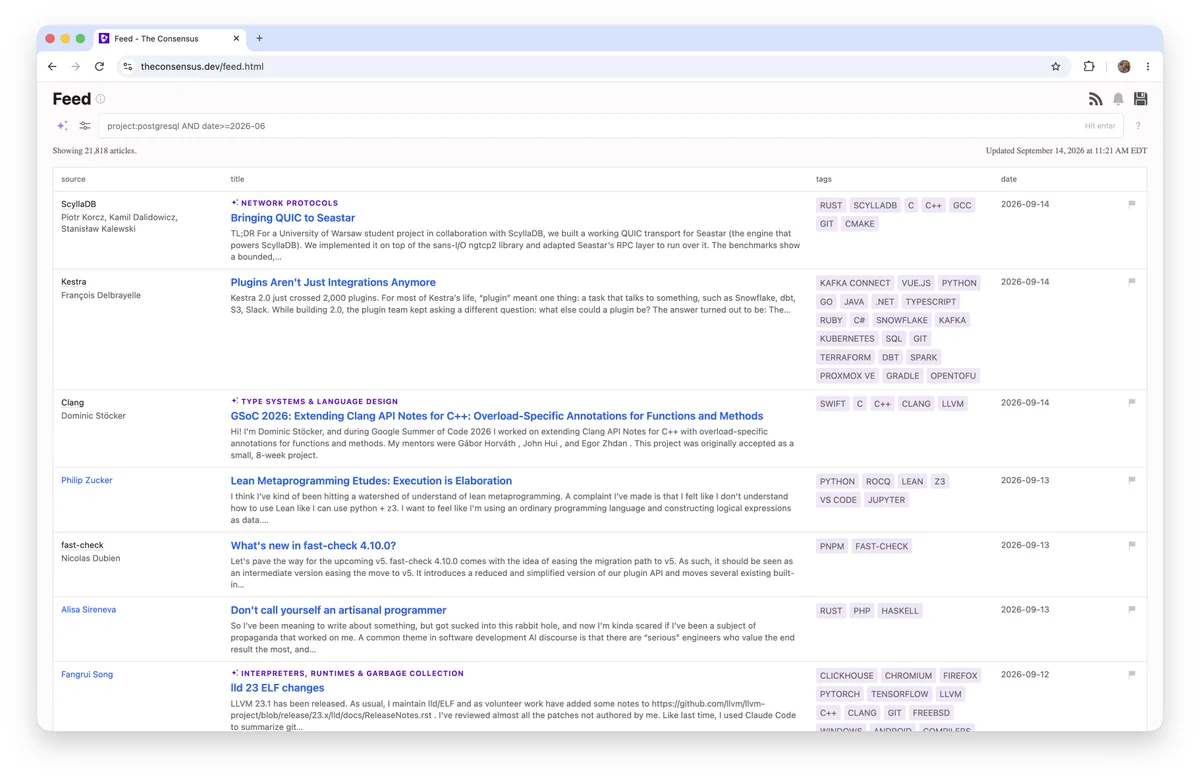
Task: Open Lean Metaprogramming Etudes article
Action: point(371,481)
